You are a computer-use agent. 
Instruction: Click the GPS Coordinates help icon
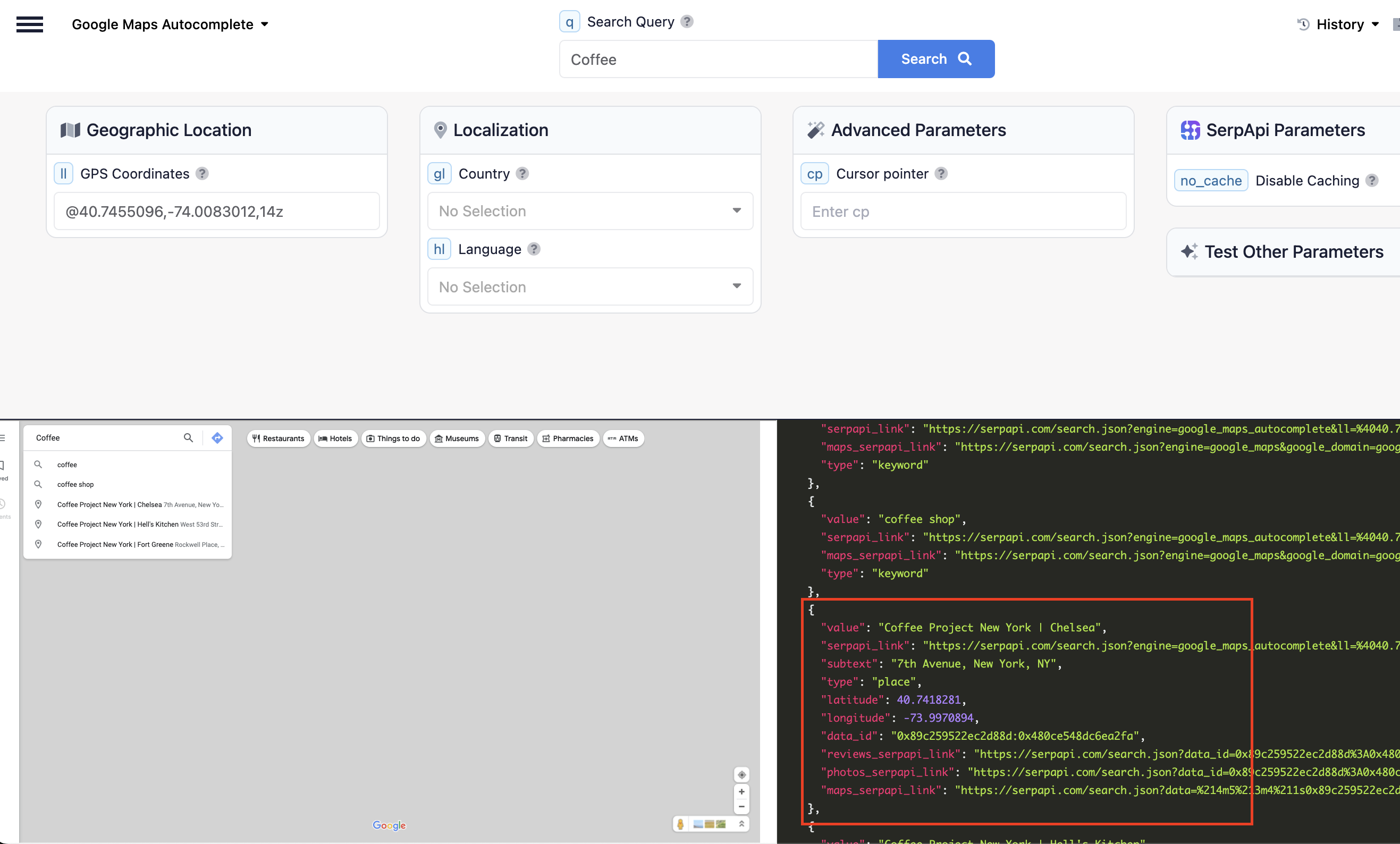click(203, 174)
